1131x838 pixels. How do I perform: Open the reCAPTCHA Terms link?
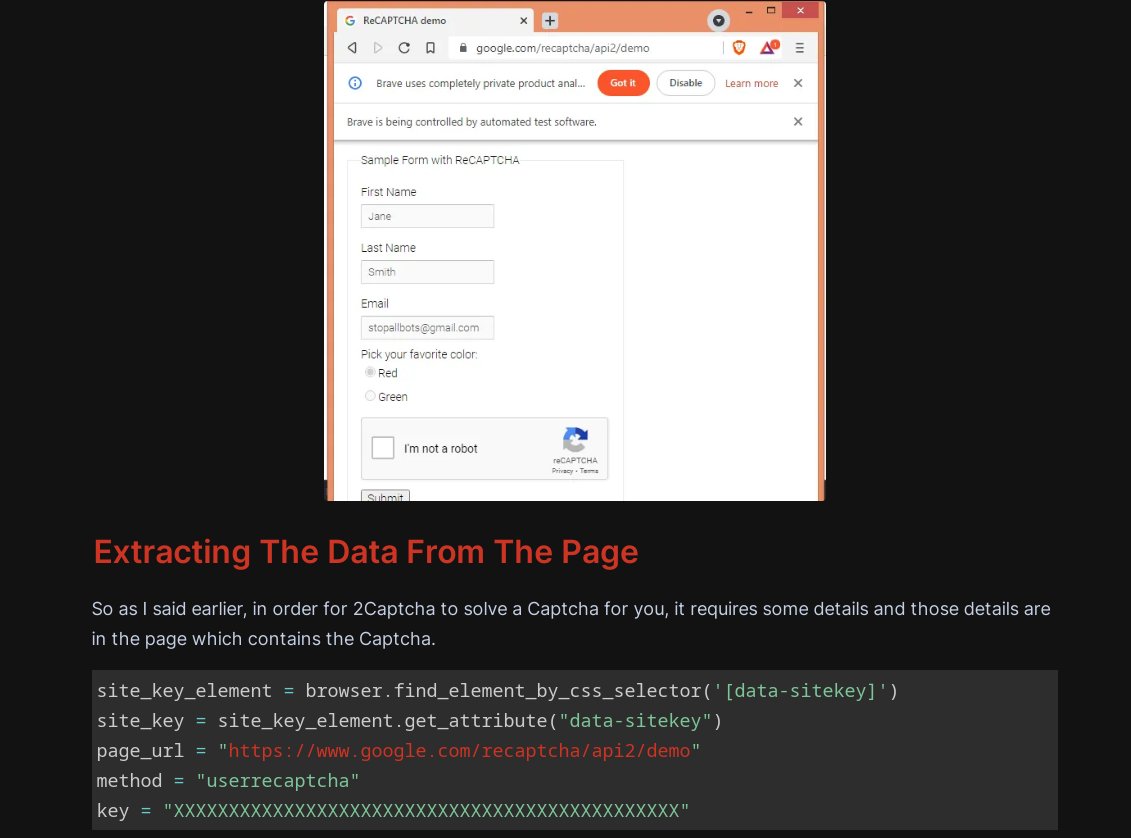[589, 471]
